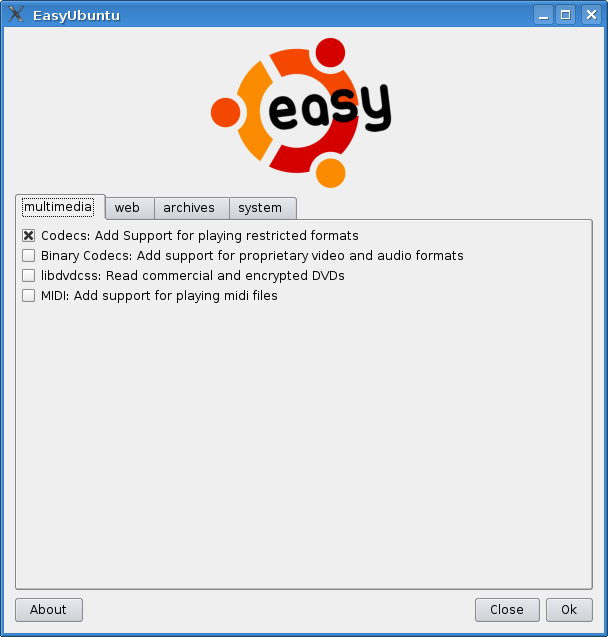The image size is (608, 637).
Task: Close window using title bar X button
Action: tap(591, 15)
